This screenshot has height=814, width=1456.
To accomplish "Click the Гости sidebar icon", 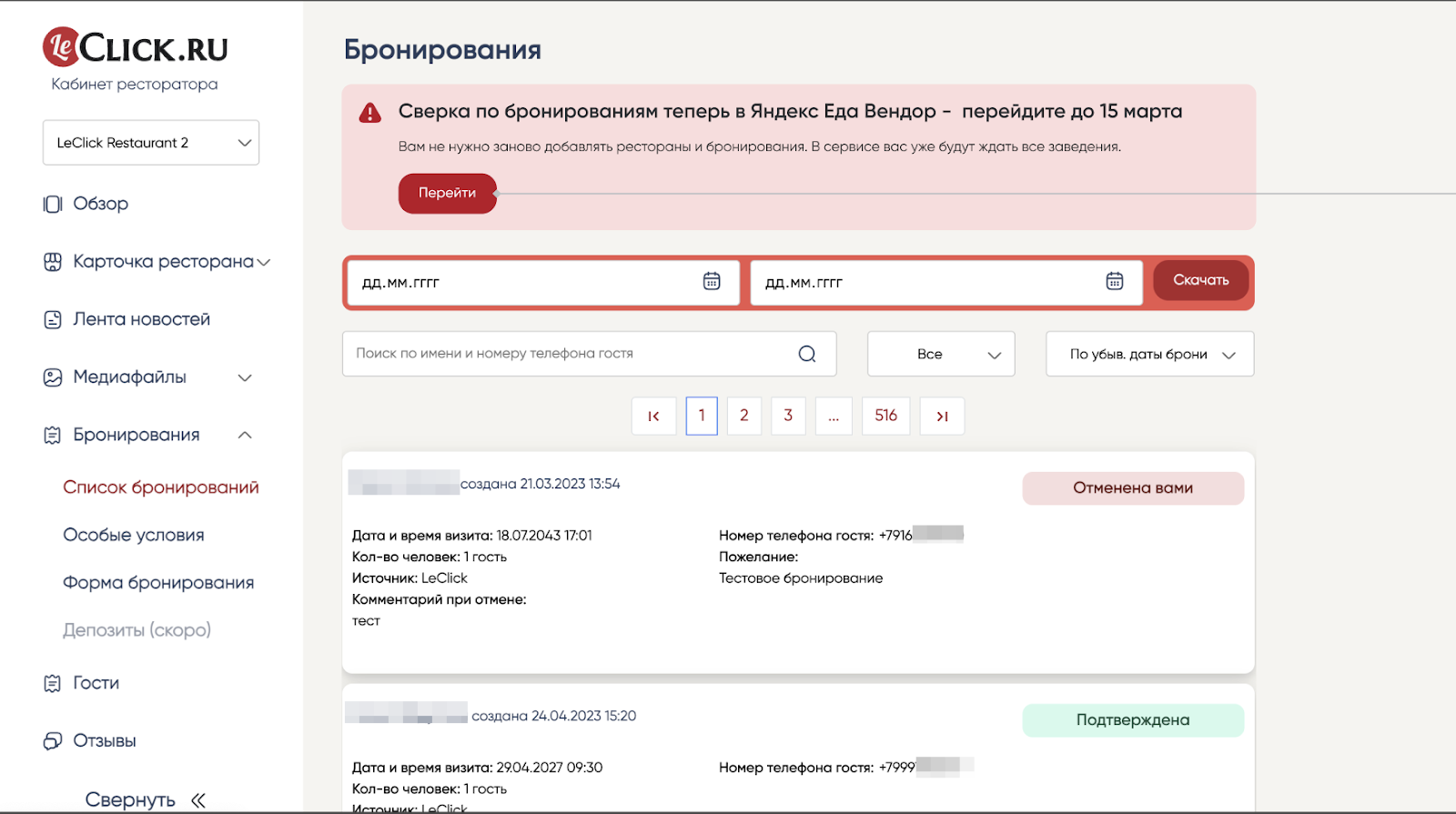I will point(53,683).
